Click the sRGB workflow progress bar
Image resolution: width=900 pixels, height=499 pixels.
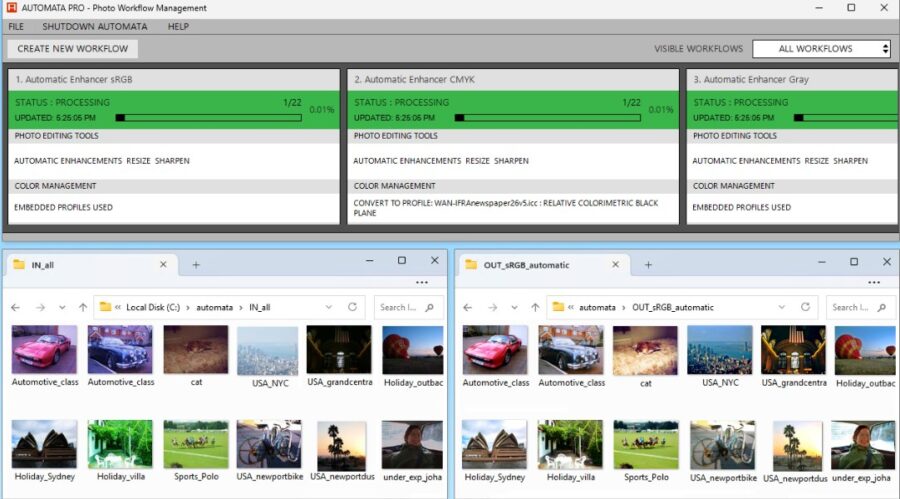click(x=209, y=118)
